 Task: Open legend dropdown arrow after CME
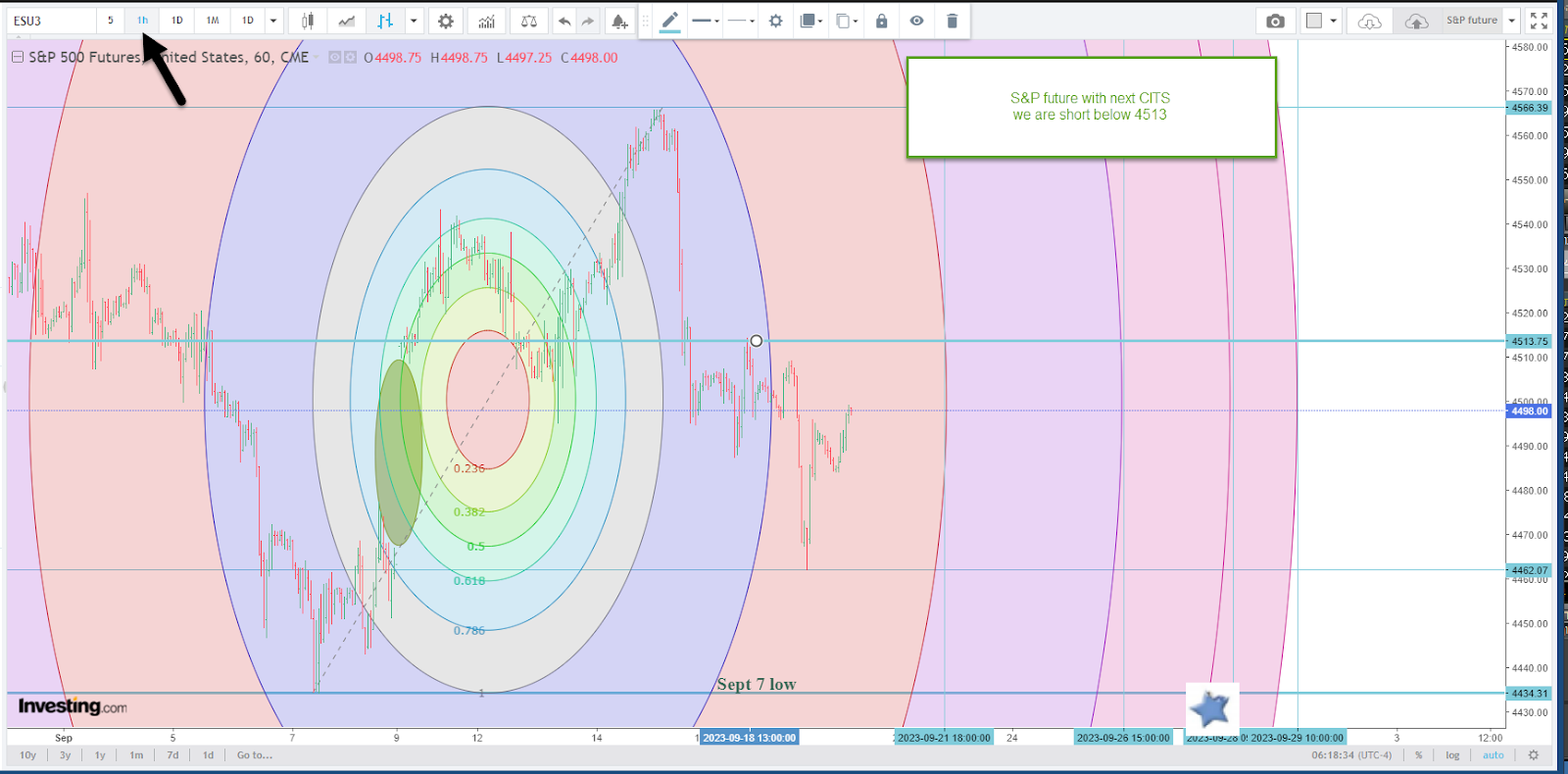click(x=317, y=58)
